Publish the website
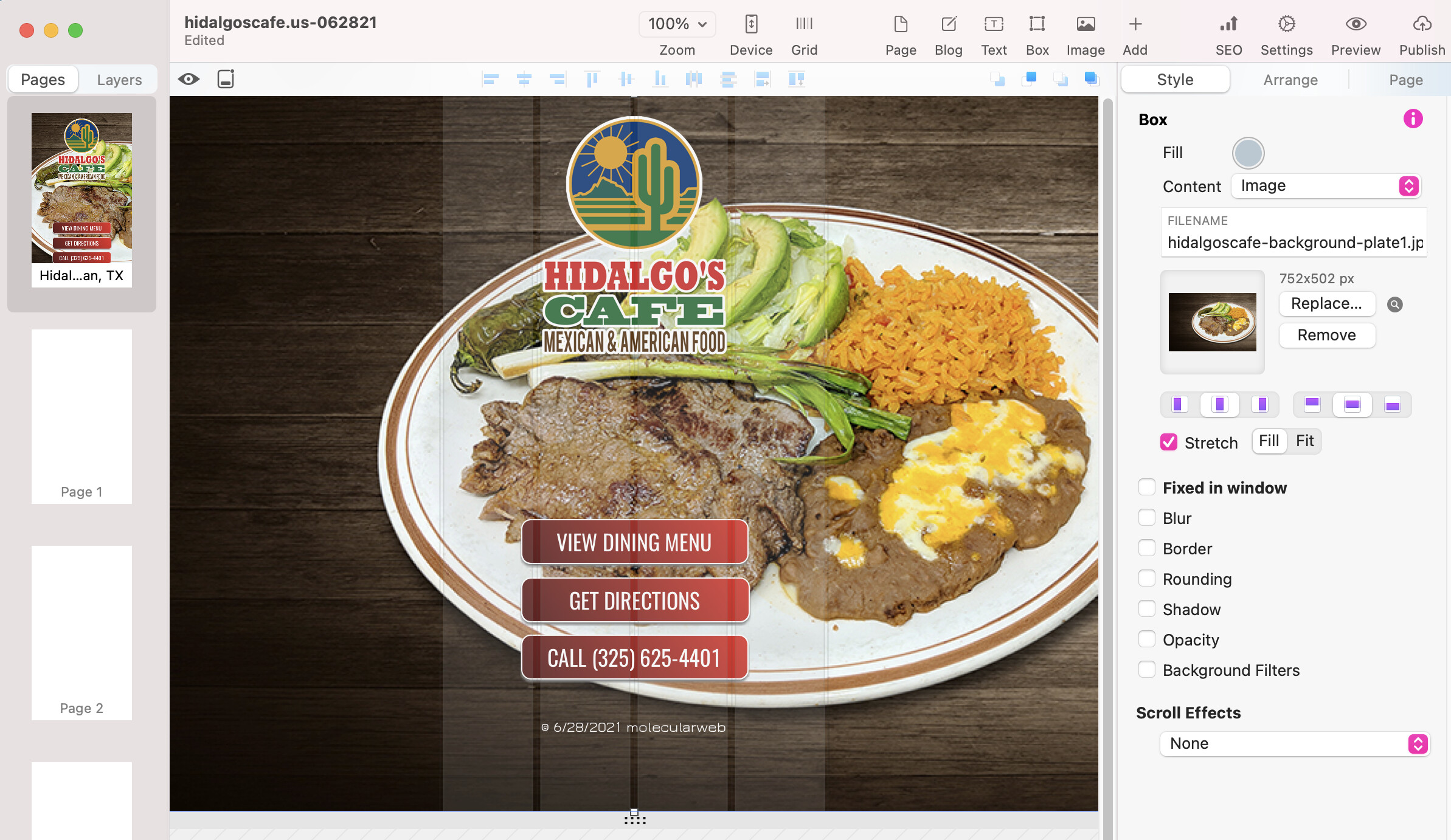The image size is (1451, 840). [x=1422, y=35]
